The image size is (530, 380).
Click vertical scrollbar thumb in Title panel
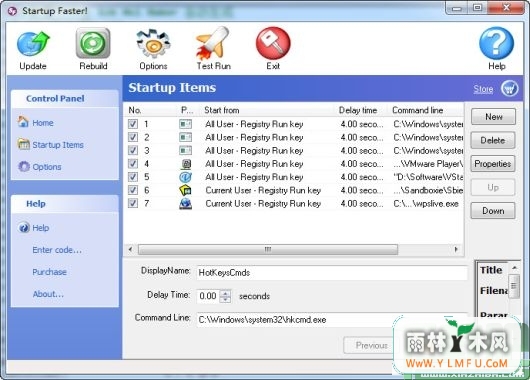tap(514, 286)
